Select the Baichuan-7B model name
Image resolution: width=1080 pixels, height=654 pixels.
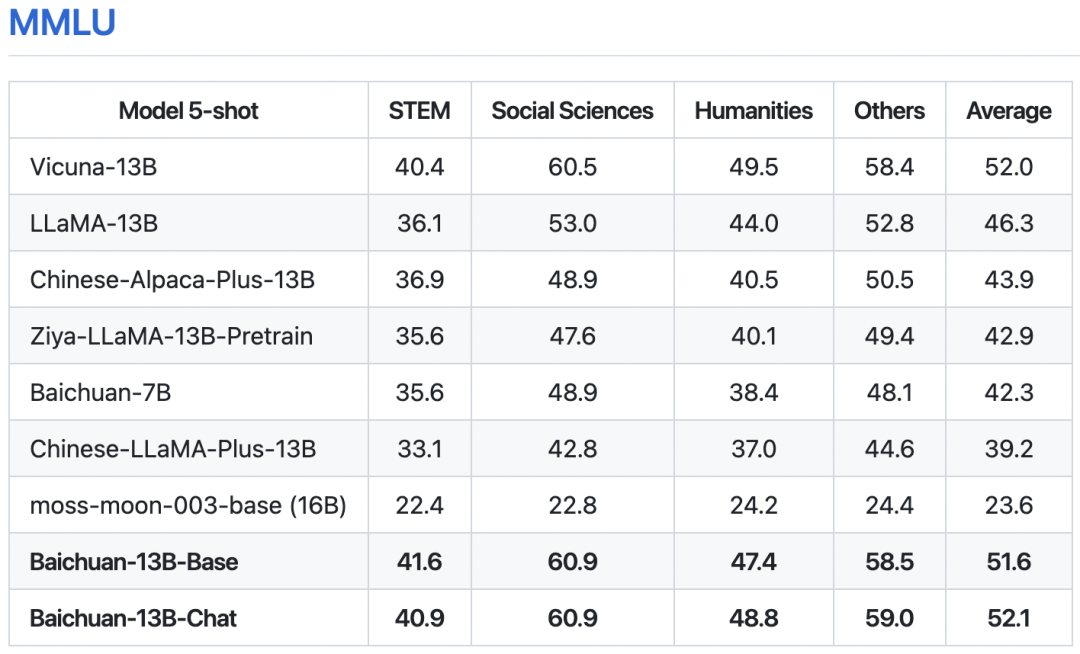pos(100,393)
